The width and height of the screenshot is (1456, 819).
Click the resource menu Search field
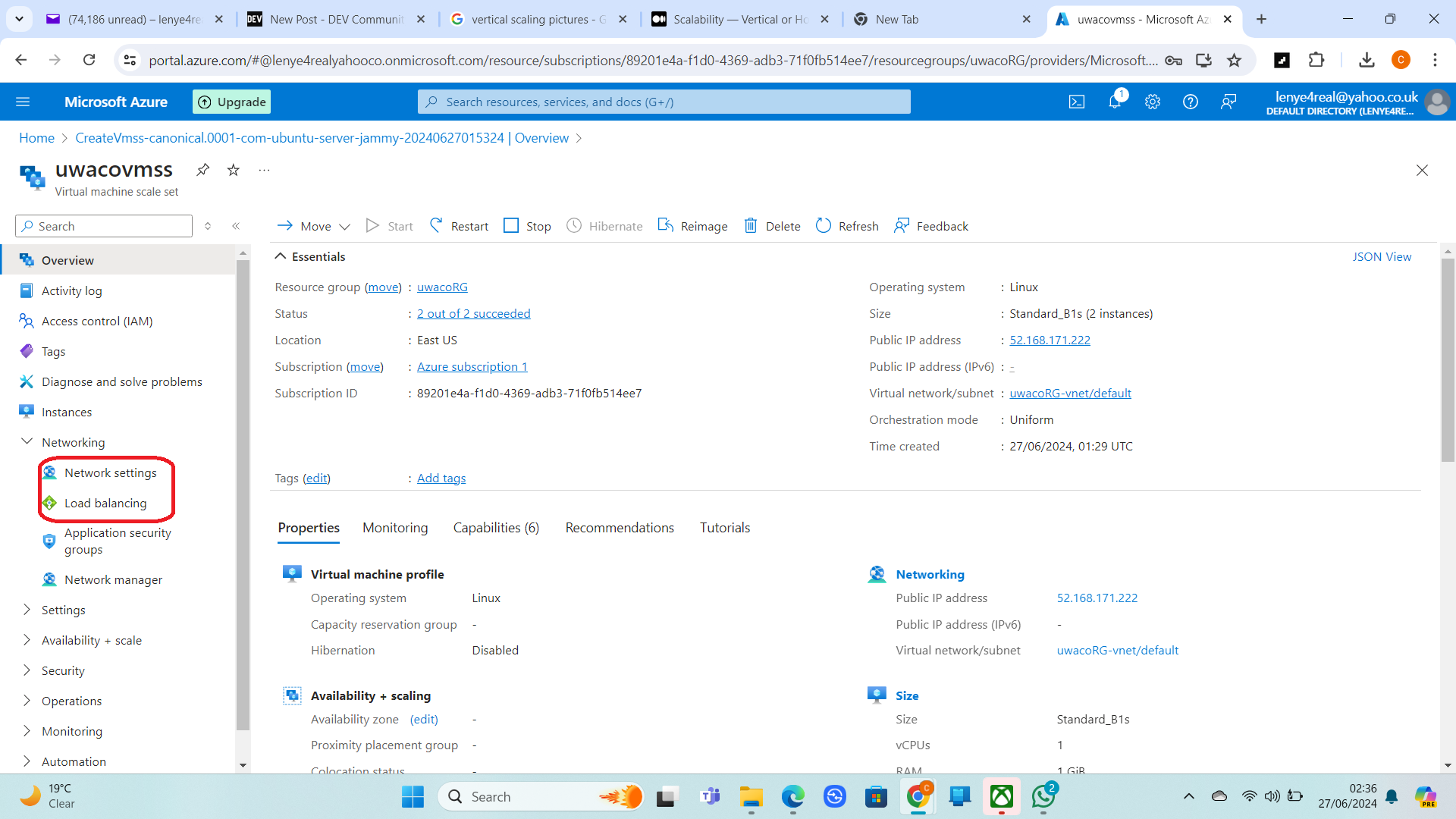click(x=104, y=226)
